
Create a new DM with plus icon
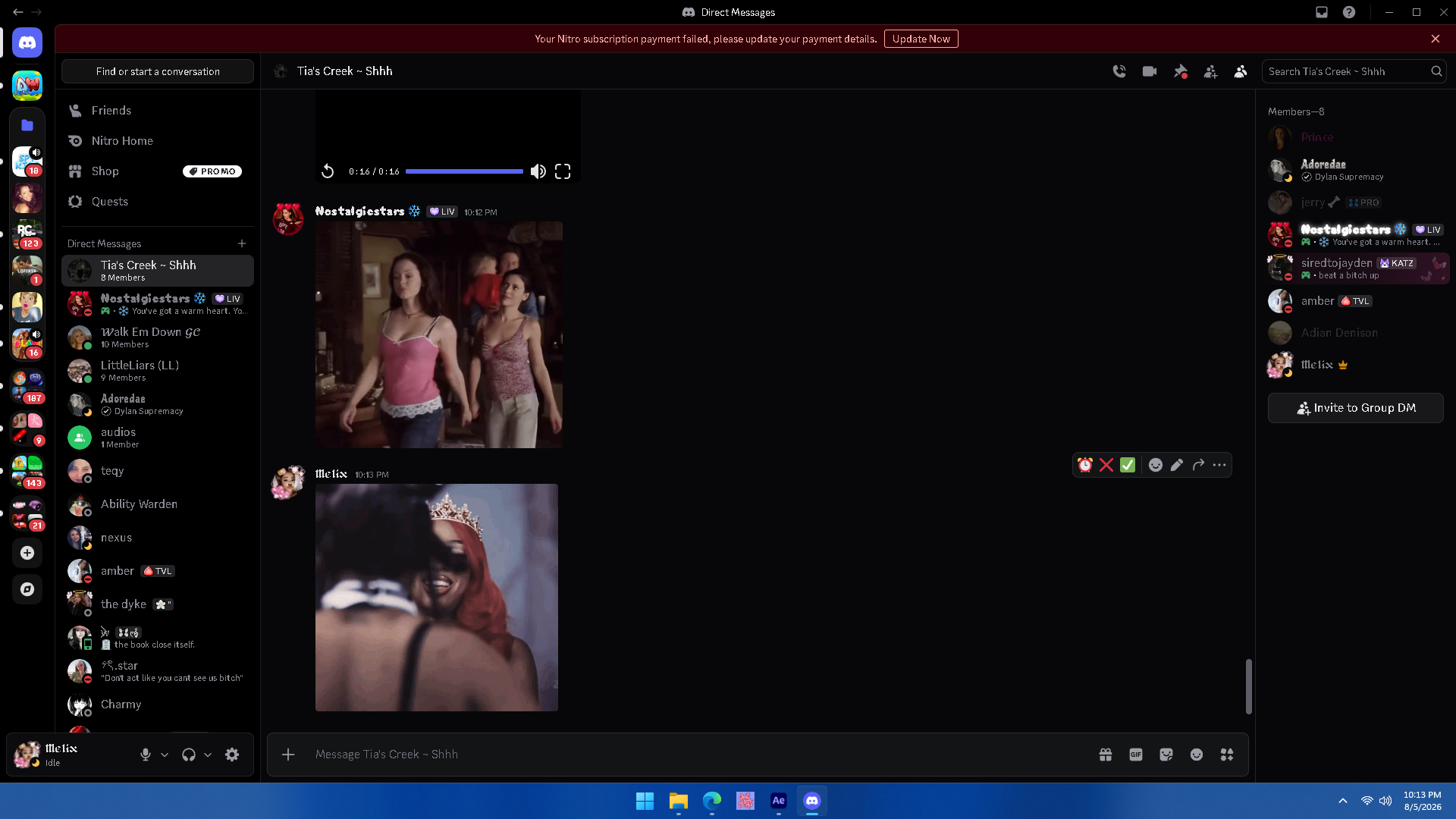pyautogui.click(x=242, y=243)
